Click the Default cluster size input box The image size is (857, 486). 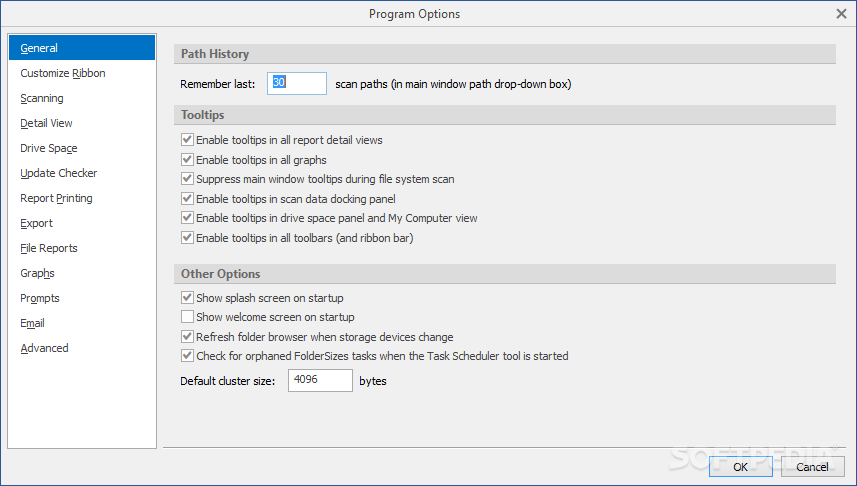click(x=320, y=380)
